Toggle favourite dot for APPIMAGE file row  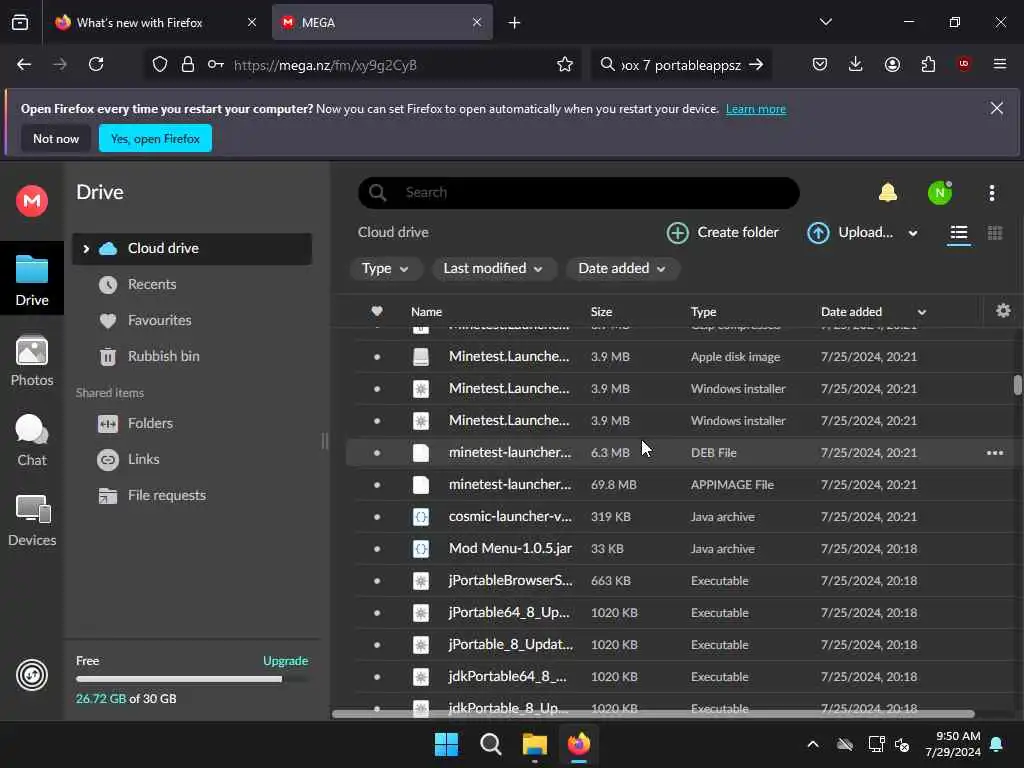(x=377, y=485)
